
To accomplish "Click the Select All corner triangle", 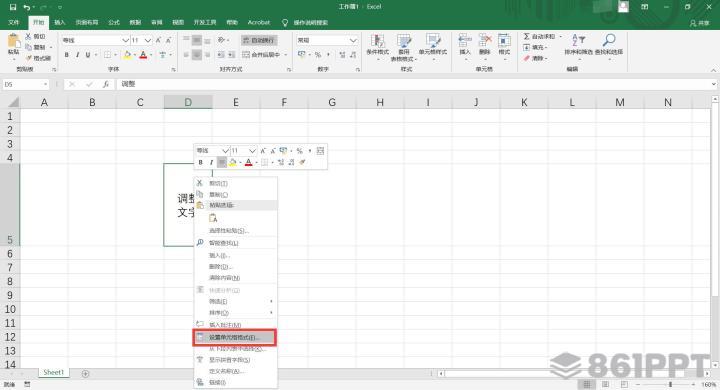I will 13,102.
